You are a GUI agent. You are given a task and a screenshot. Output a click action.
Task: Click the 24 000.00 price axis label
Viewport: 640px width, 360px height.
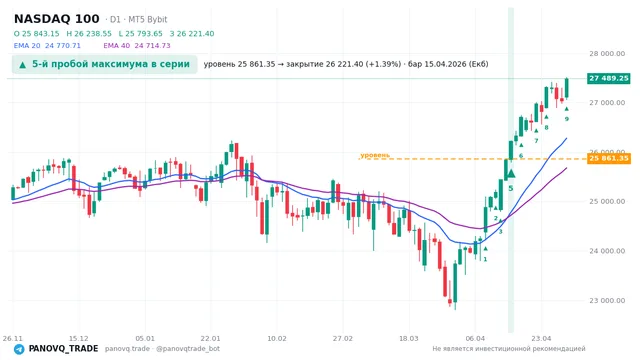pos(607,251)
